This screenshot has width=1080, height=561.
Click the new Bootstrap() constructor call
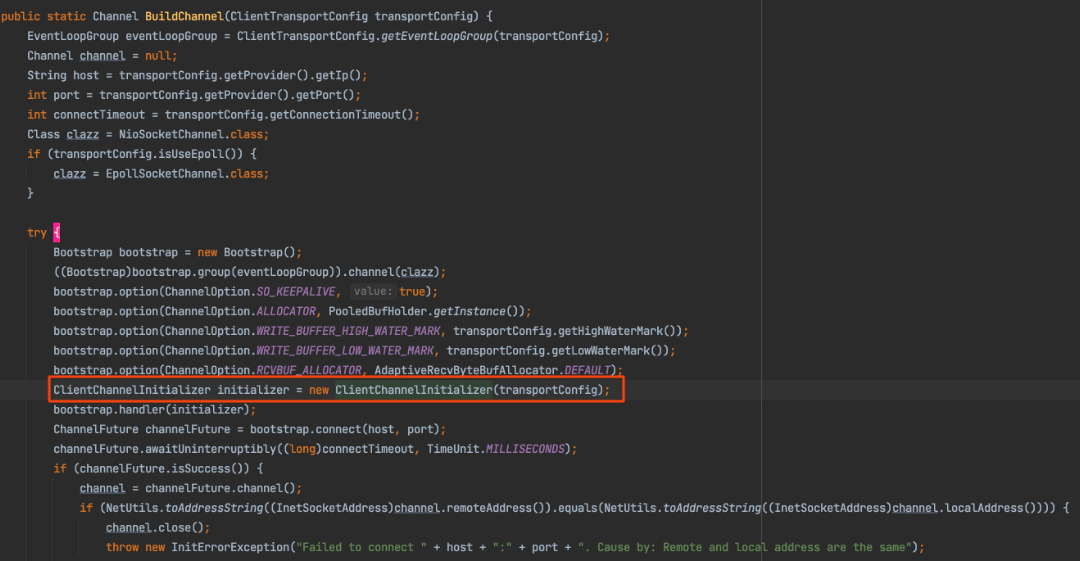coord(249,252)
